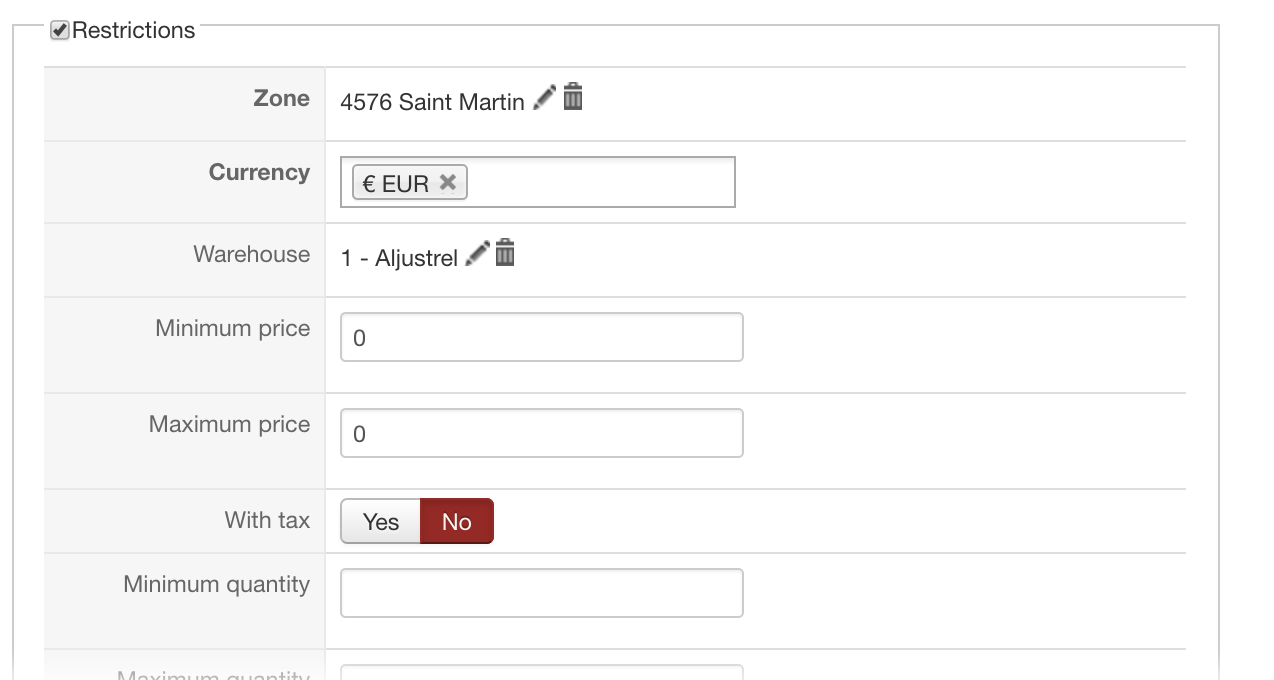Uncheck the Restrictions checkbox
1274x680 pixels.
pos(60,30)
